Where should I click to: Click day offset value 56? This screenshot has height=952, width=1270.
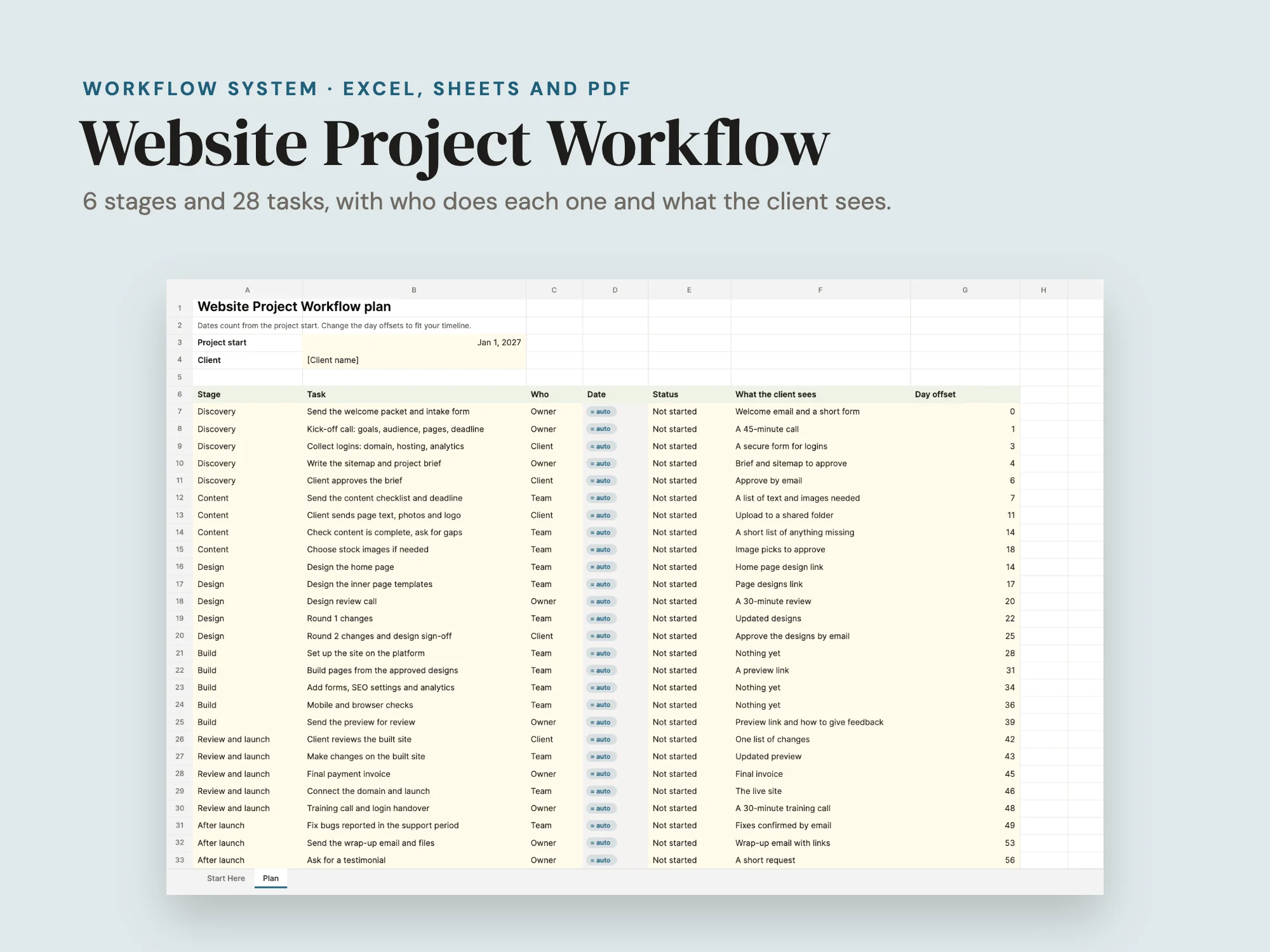pos(965,860)
